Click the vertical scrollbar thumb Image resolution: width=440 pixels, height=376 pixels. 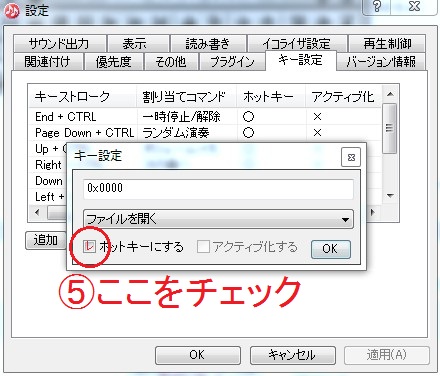(389, 128)
